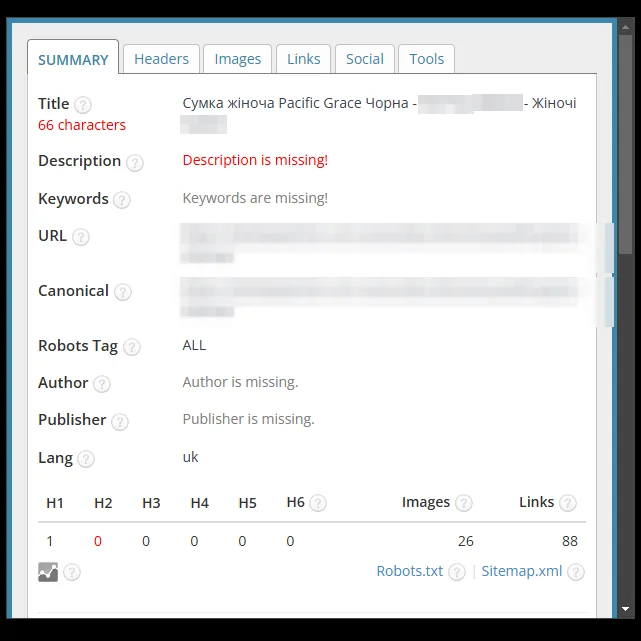Click the help icon beside Canonical
This screenshot has width=641, height=641.
pos(123,292)
